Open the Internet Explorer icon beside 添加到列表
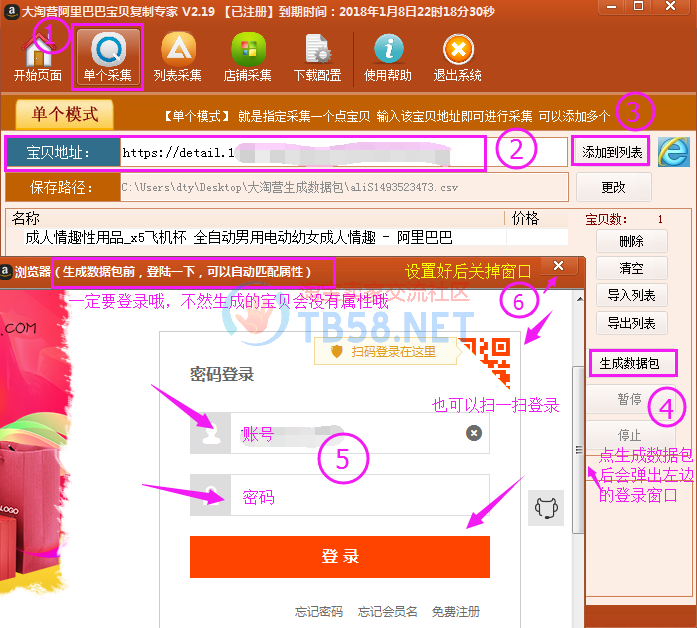697x628 pixels. pos(674,152)
